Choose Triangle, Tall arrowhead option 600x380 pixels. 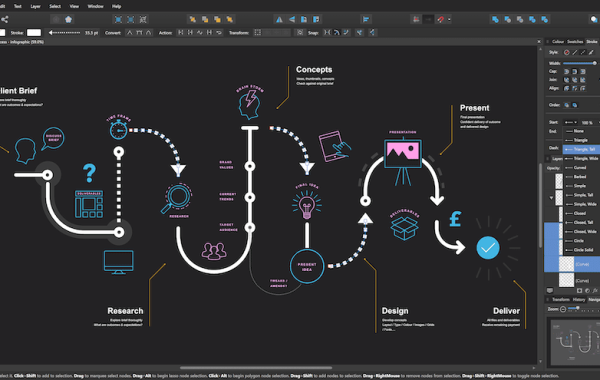pyautogui.click(x=581, y=149)
